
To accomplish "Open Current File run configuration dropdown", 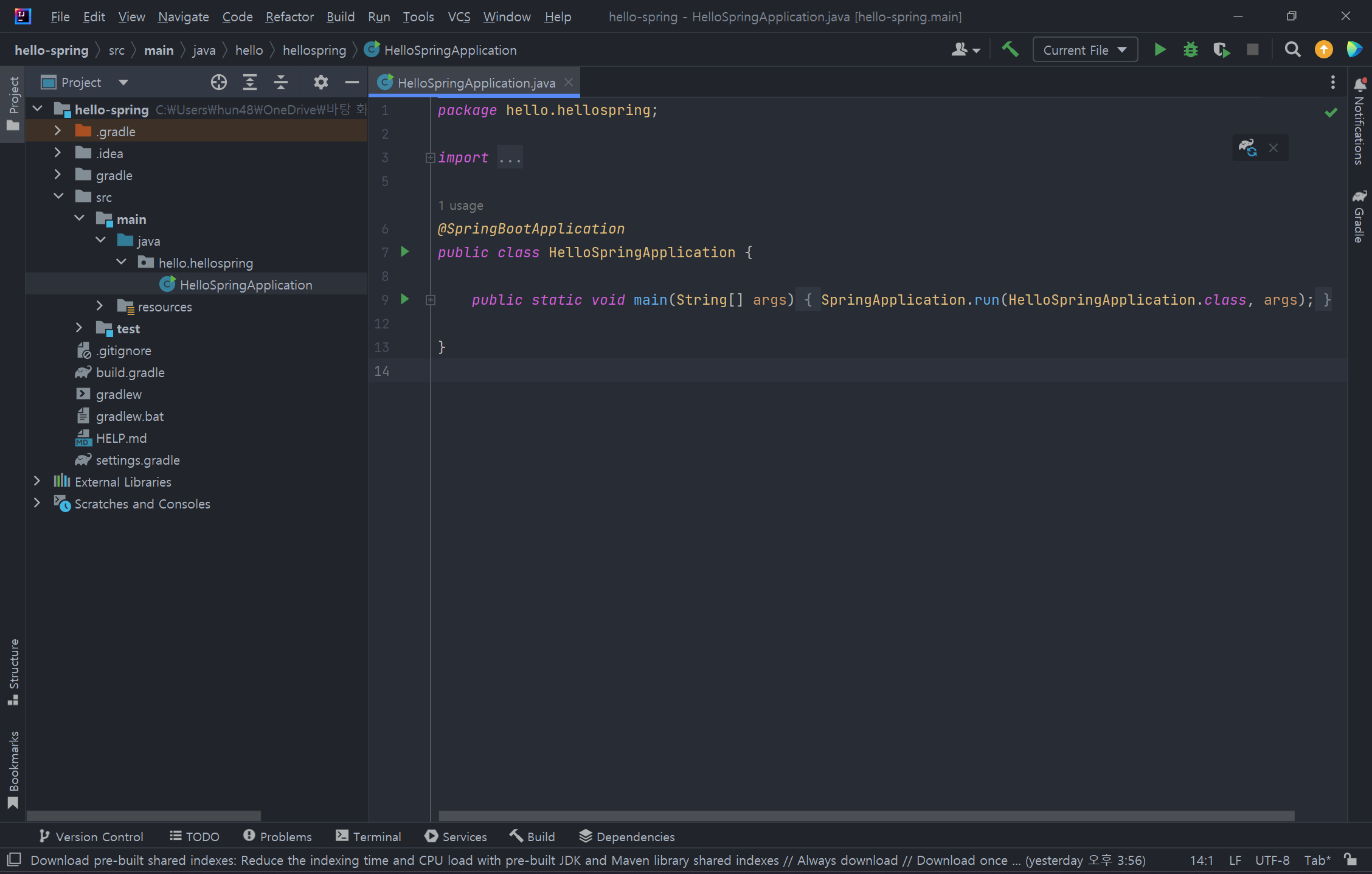I will pyautogui.click(x=1085, y=50).
